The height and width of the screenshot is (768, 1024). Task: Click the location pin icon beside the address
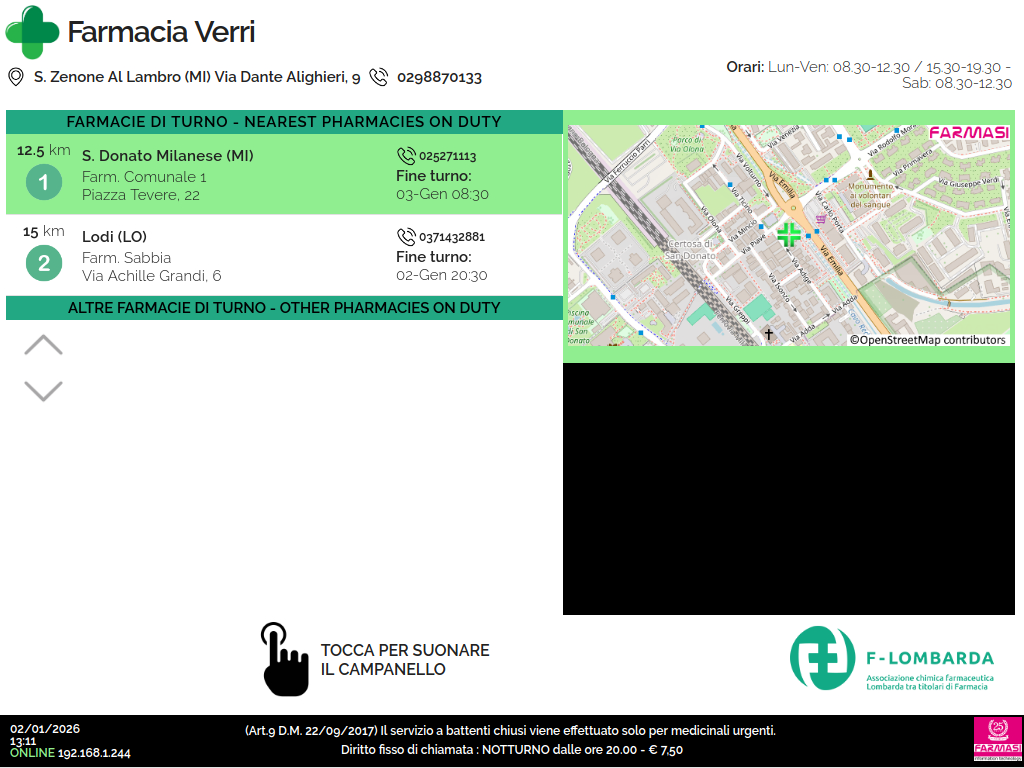coord(16,77)
